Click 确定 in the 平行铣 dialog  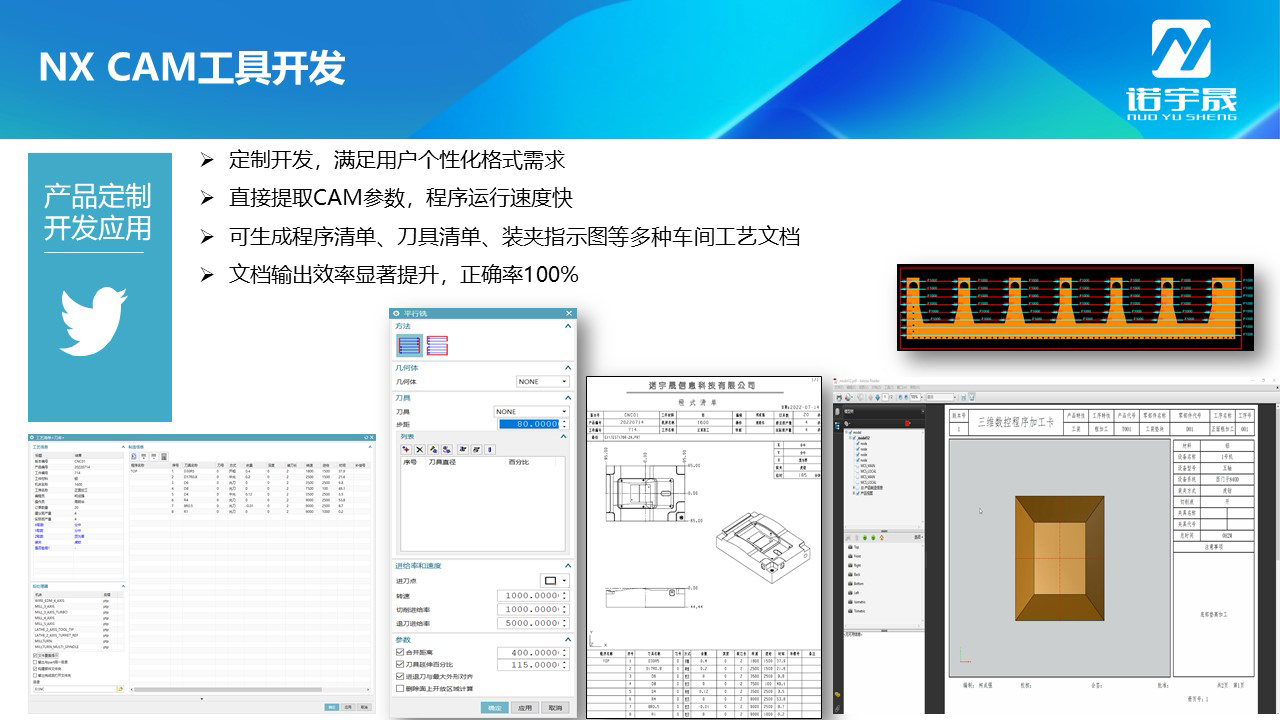click(495, 707)
